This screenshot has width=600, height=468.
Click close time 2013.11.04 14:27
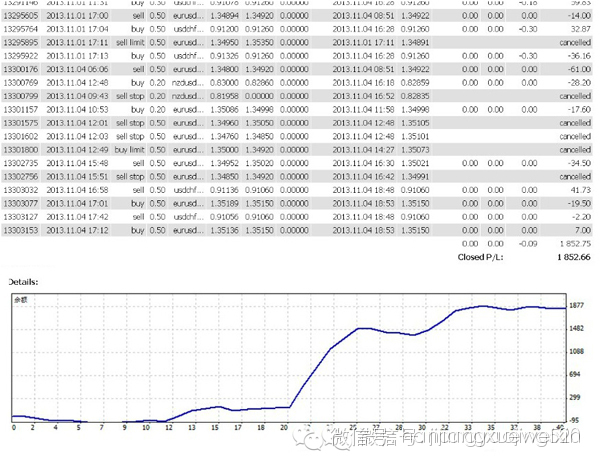363,150
